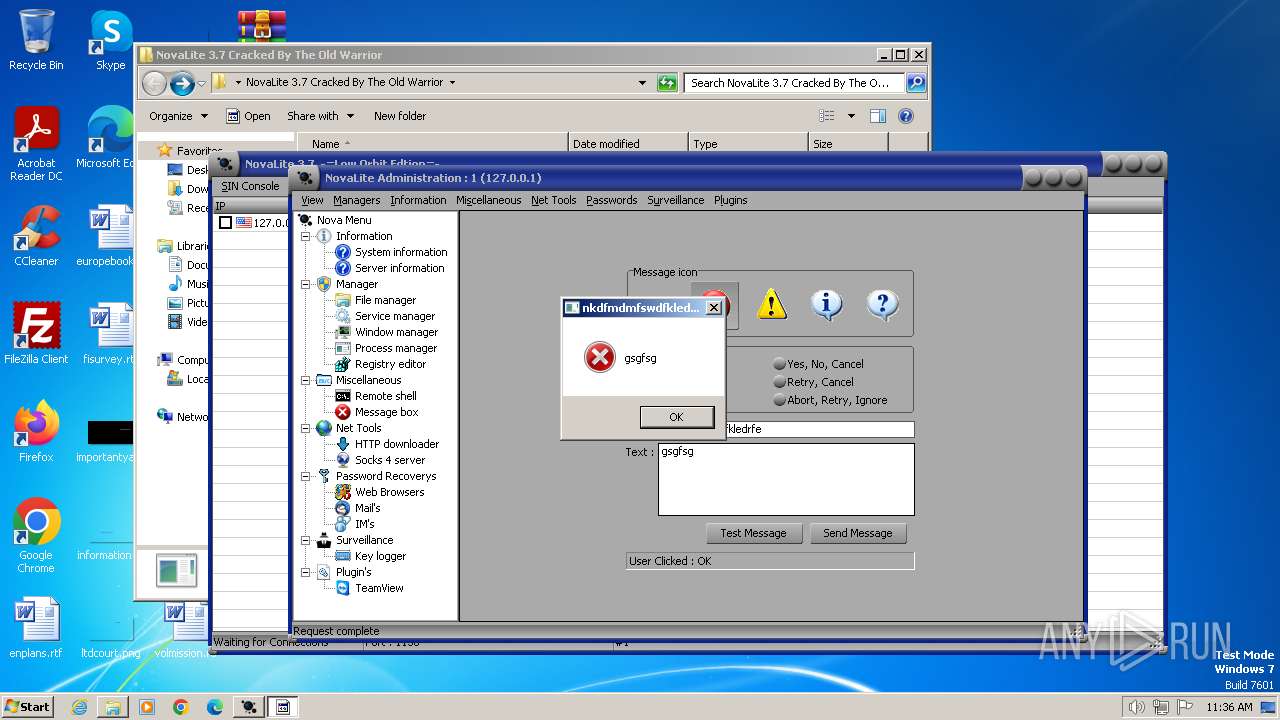Open the Surveillance menu
This screenshot has height=720, width=1280.
pos(675,200)
